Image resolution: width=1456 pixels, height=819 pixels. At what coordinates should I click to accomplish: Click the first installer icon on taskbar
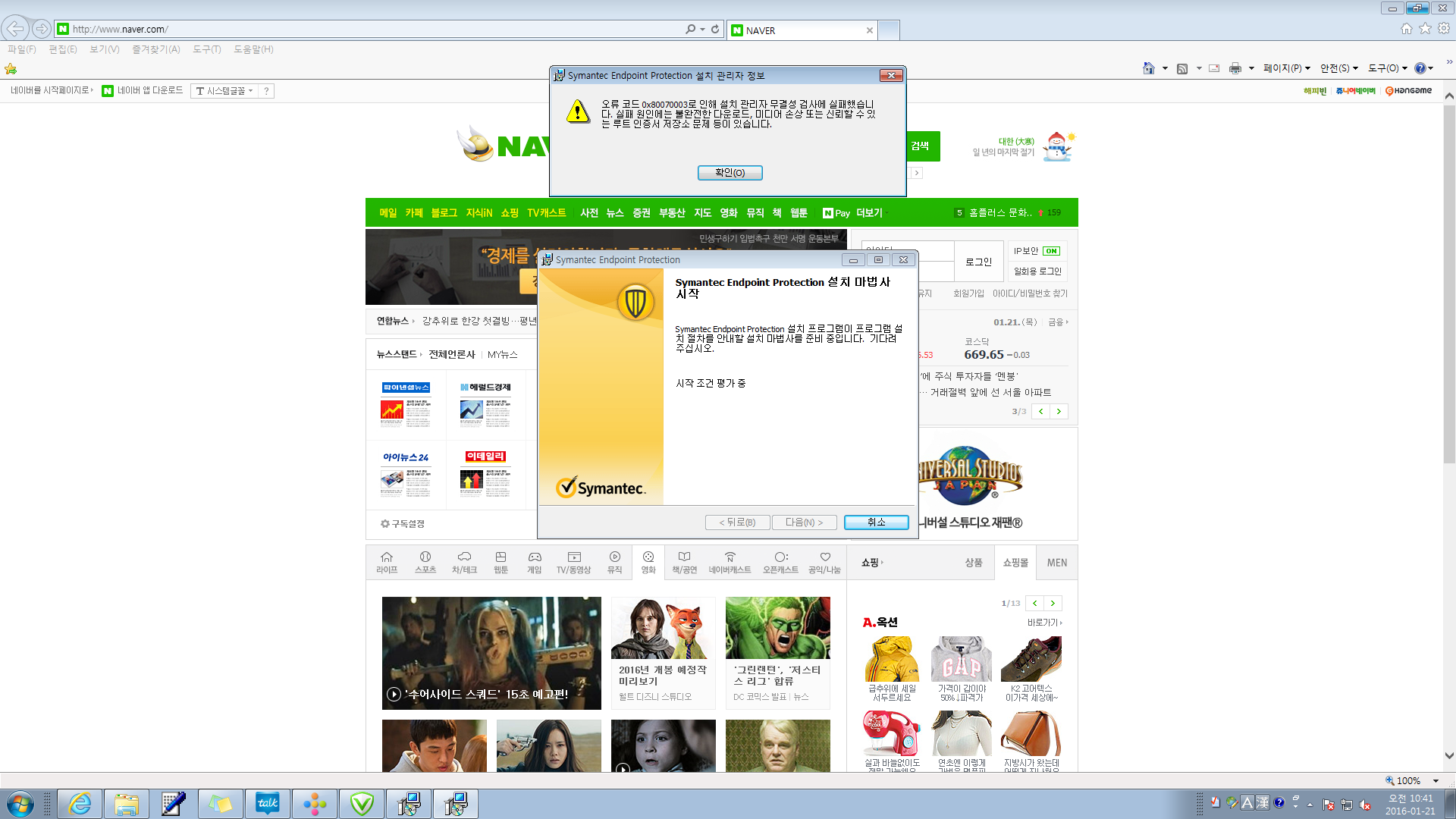point(409,804)
